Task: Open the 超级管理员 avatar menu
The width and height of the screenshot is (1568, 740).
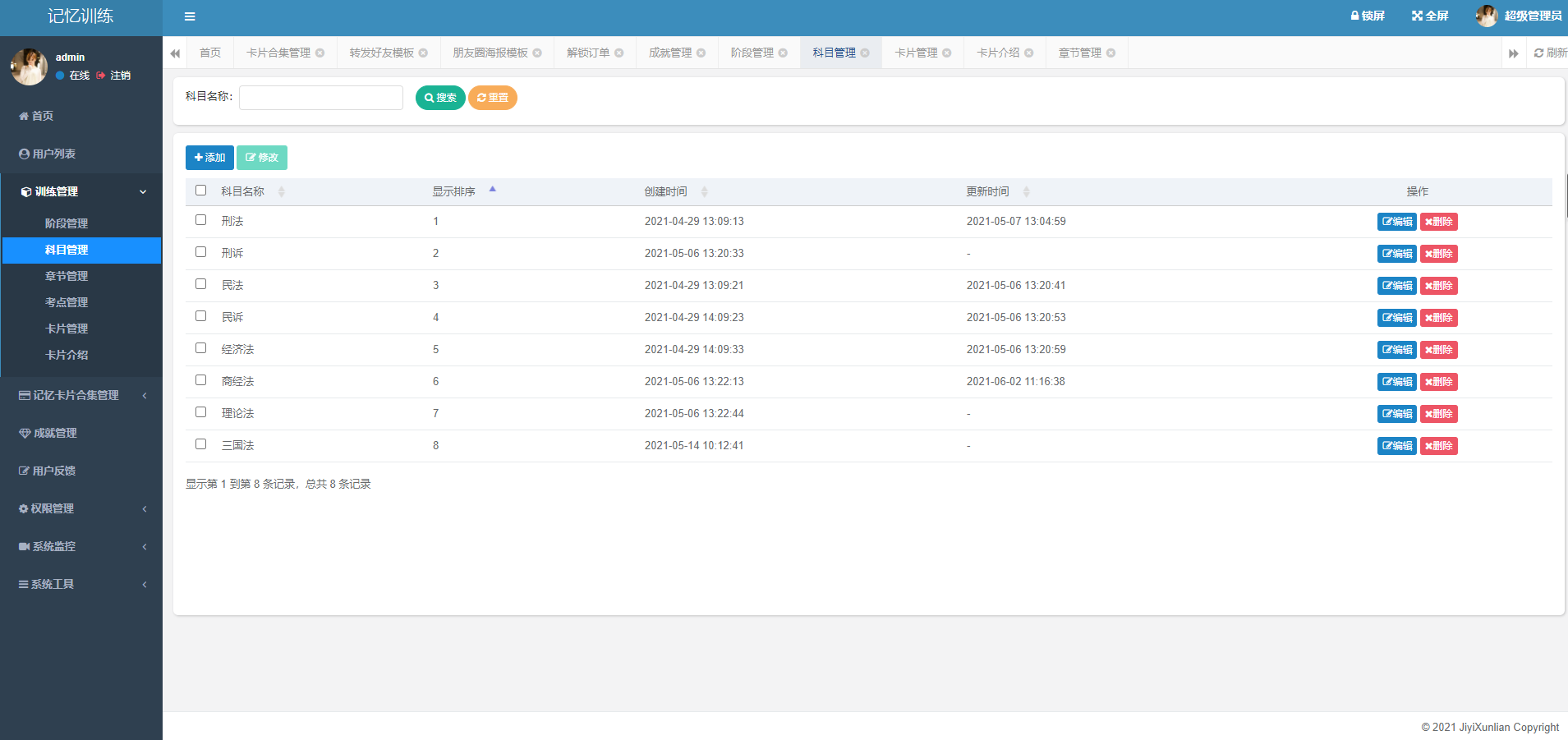Action: [1519, 16]
